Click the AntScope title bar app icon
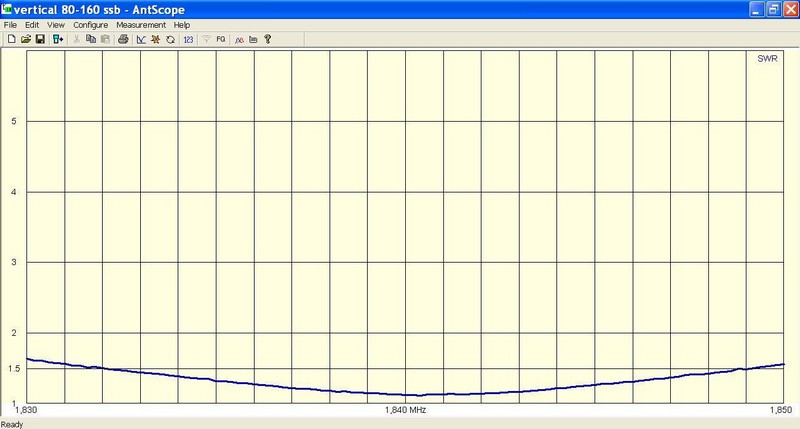 8,8
